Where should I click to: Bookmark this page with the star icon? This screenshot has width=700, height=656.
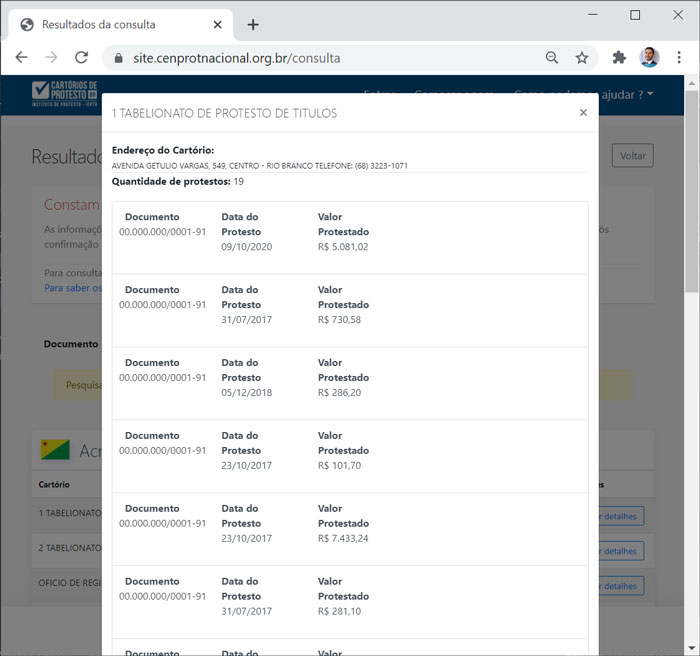click(581, 57)
